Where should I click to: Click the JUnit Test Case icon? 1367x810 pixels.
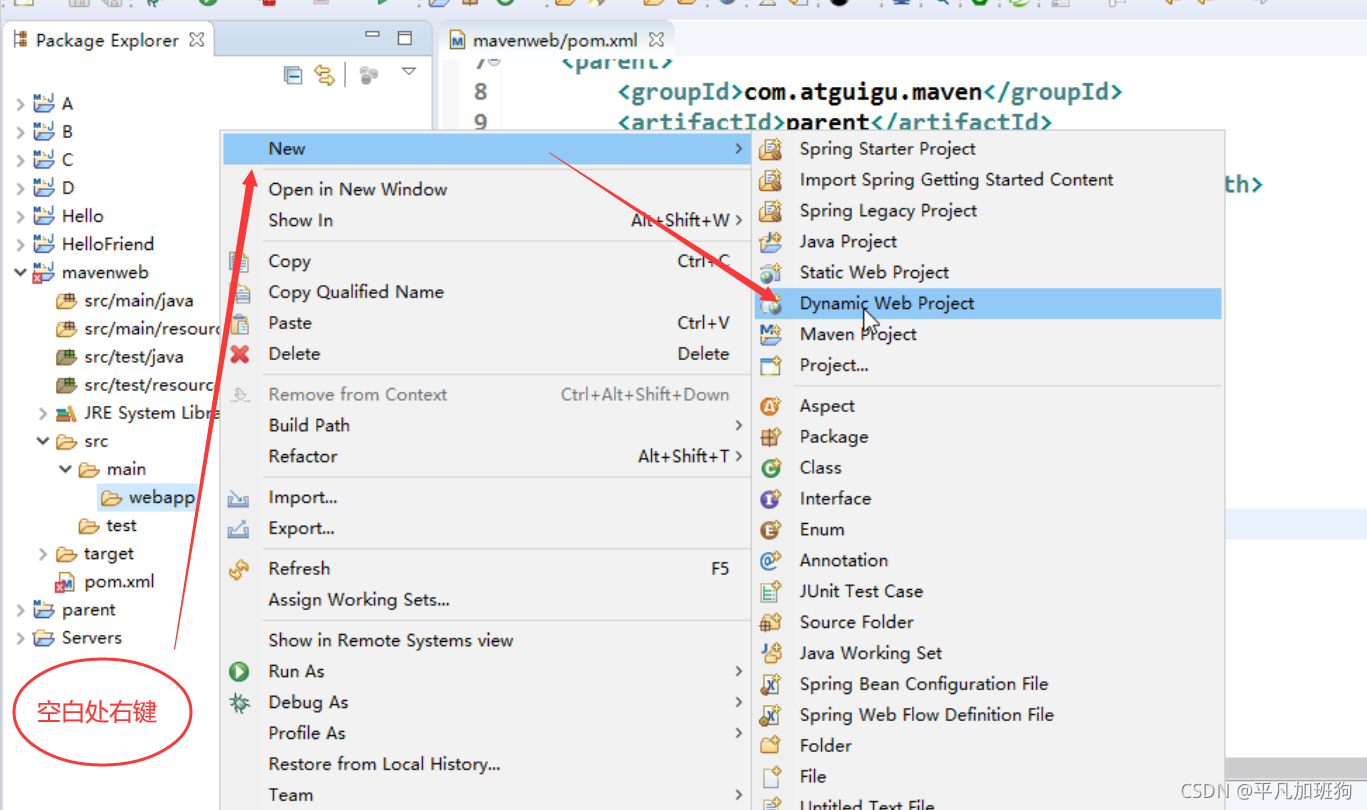click(770, 592)
